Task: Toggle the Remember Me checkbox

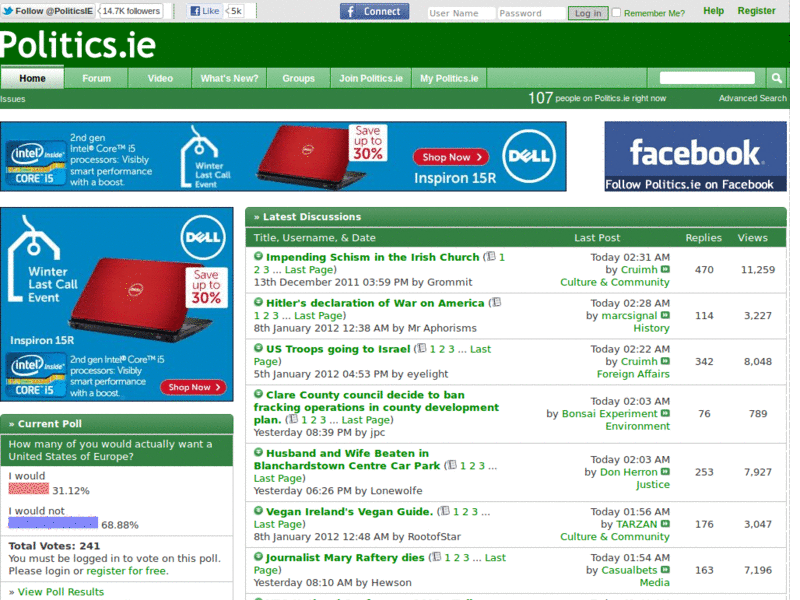Action: (616, 12)
